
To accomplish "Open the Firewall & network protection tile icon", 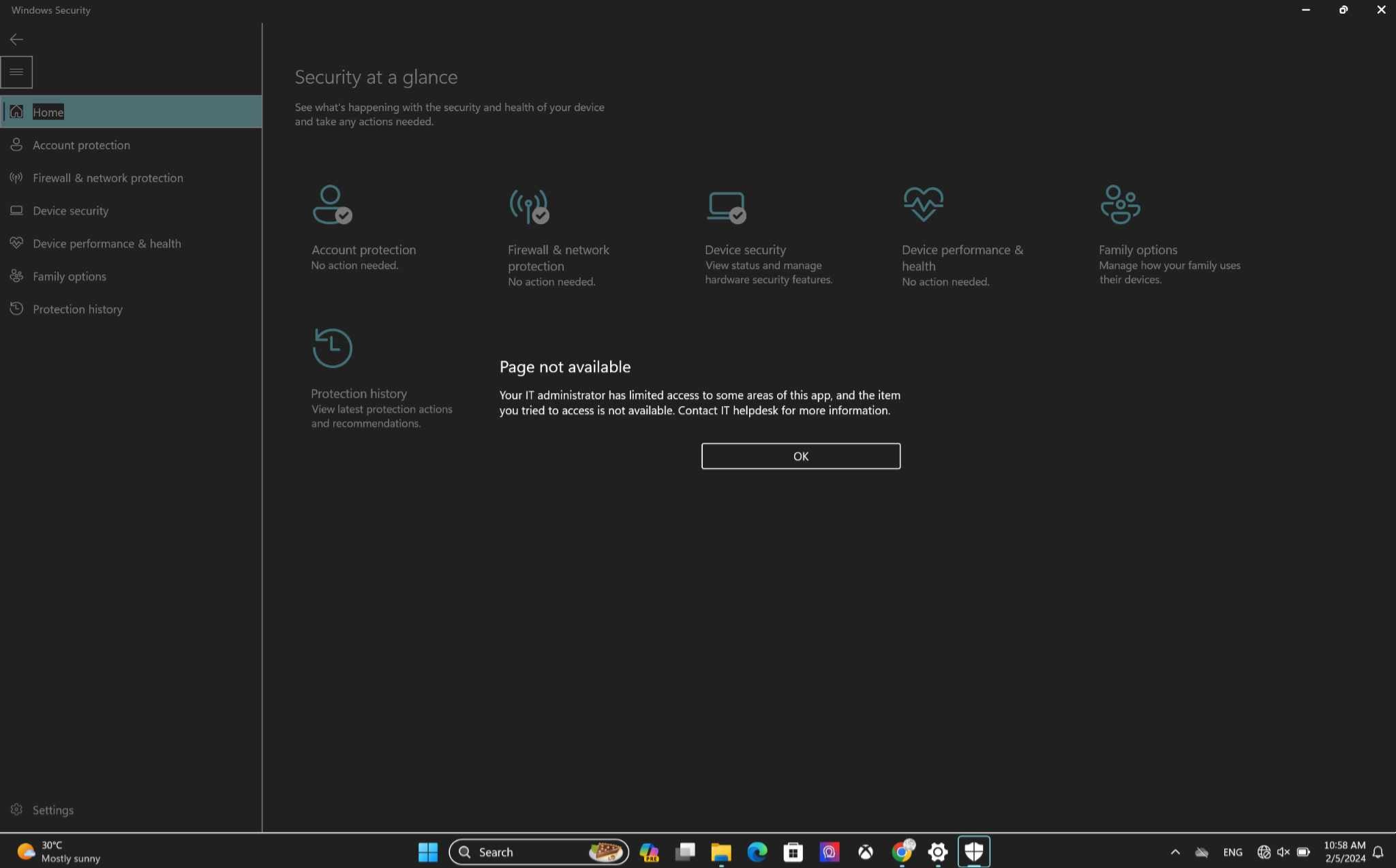I will click(528, 206).
